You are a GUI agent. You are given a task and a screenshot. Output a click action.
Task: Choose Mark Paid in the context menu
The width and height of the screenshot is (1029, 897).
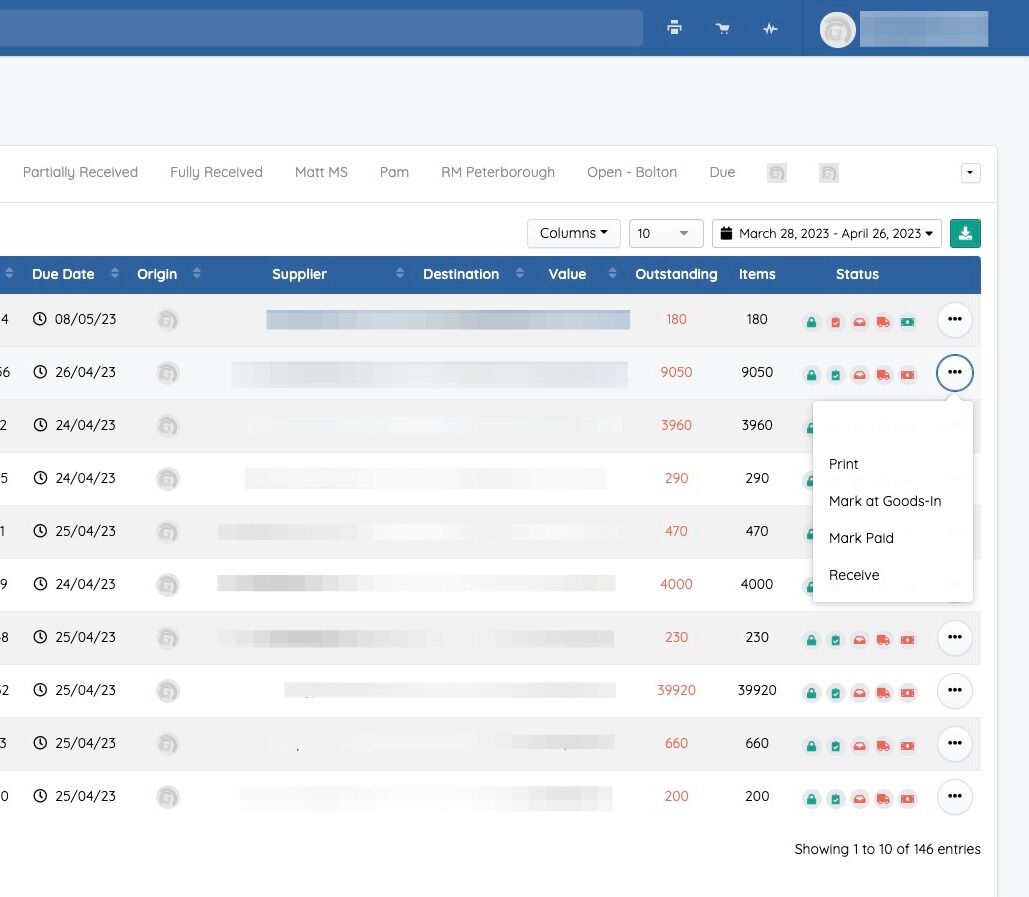[861, 538]
